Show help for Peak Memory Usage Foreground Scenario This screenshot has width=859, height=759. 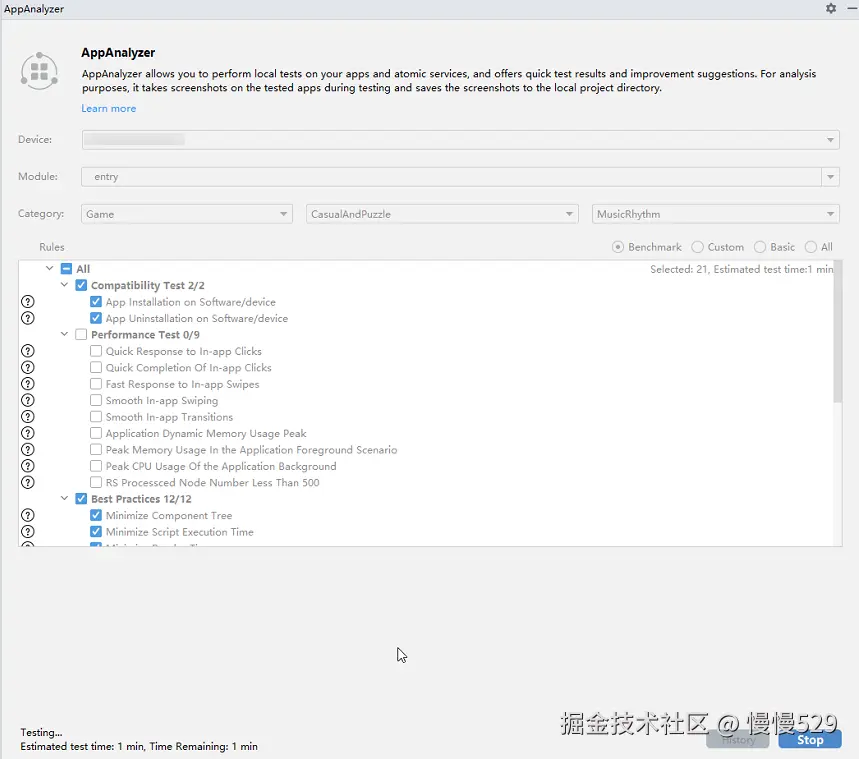27,450
